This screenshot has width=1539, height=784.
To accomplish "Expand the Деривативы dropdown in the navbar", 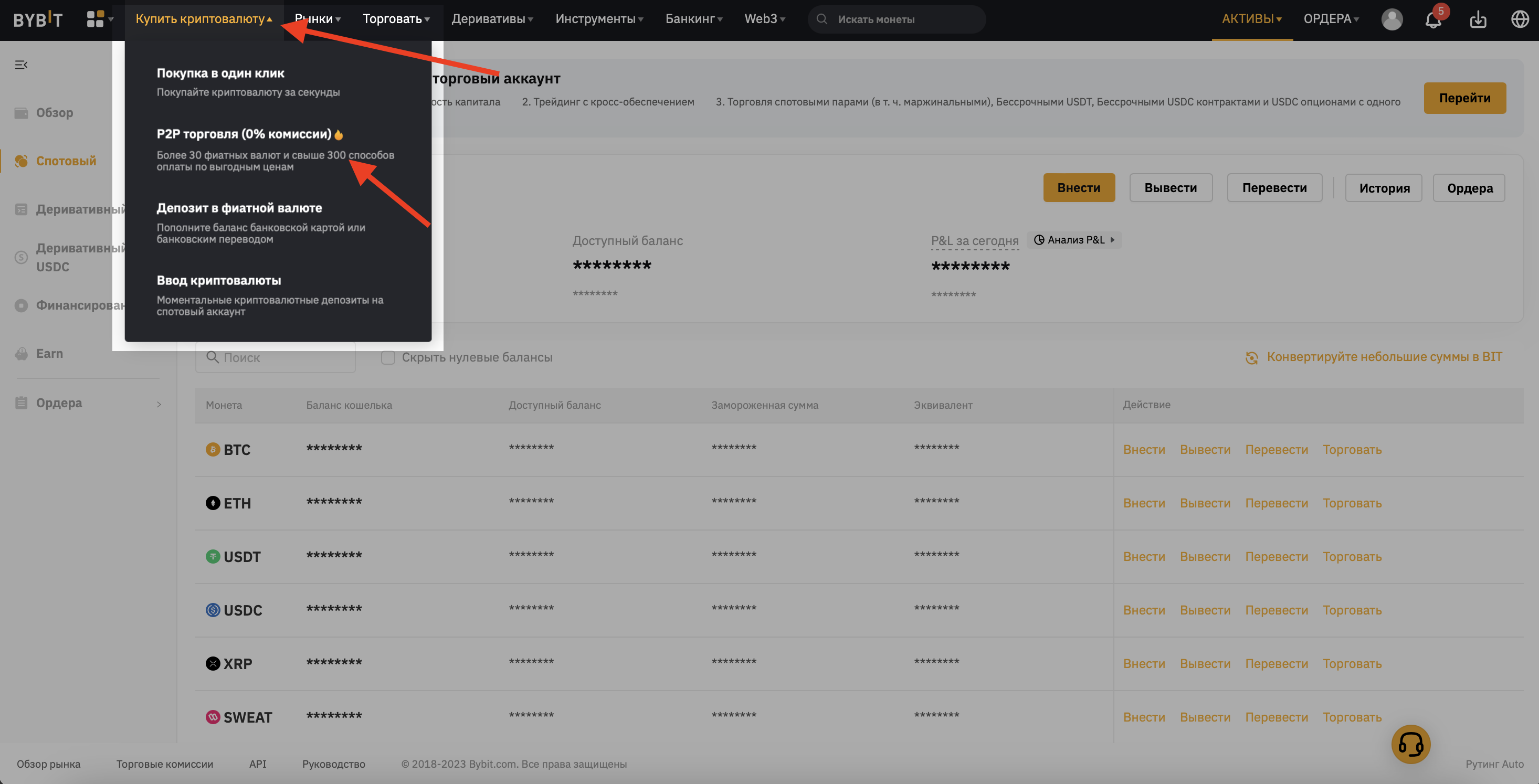I will coord(492,19).
